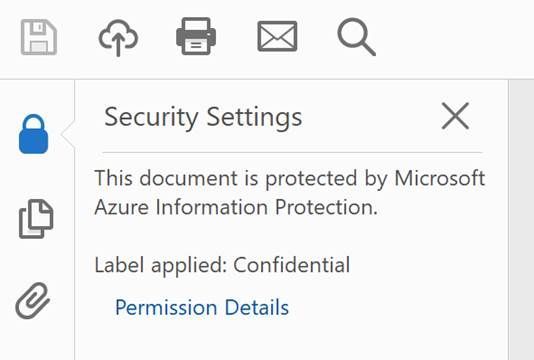Upload the file using the cloud icon
The height and width of the screenshot is (360, 534).
[x=118, y=37]
